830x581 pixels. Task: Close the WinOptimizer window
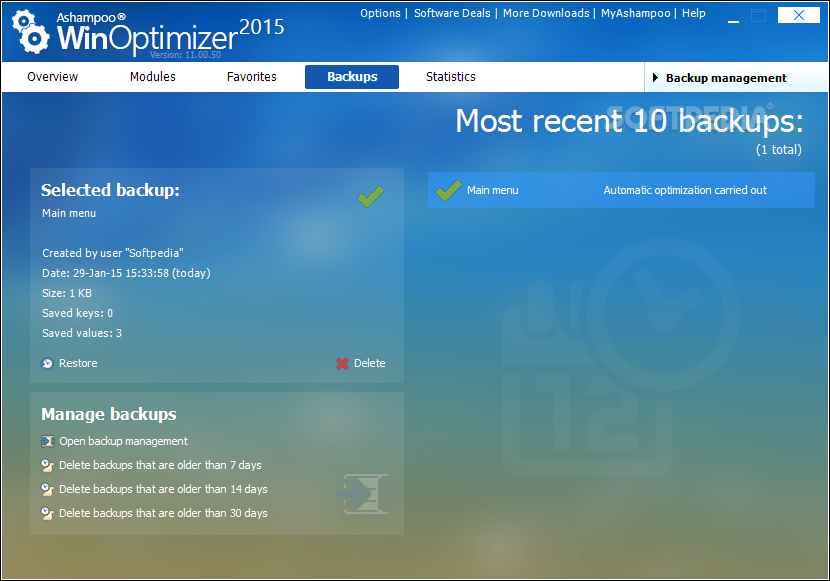click(x=799, y=15)
